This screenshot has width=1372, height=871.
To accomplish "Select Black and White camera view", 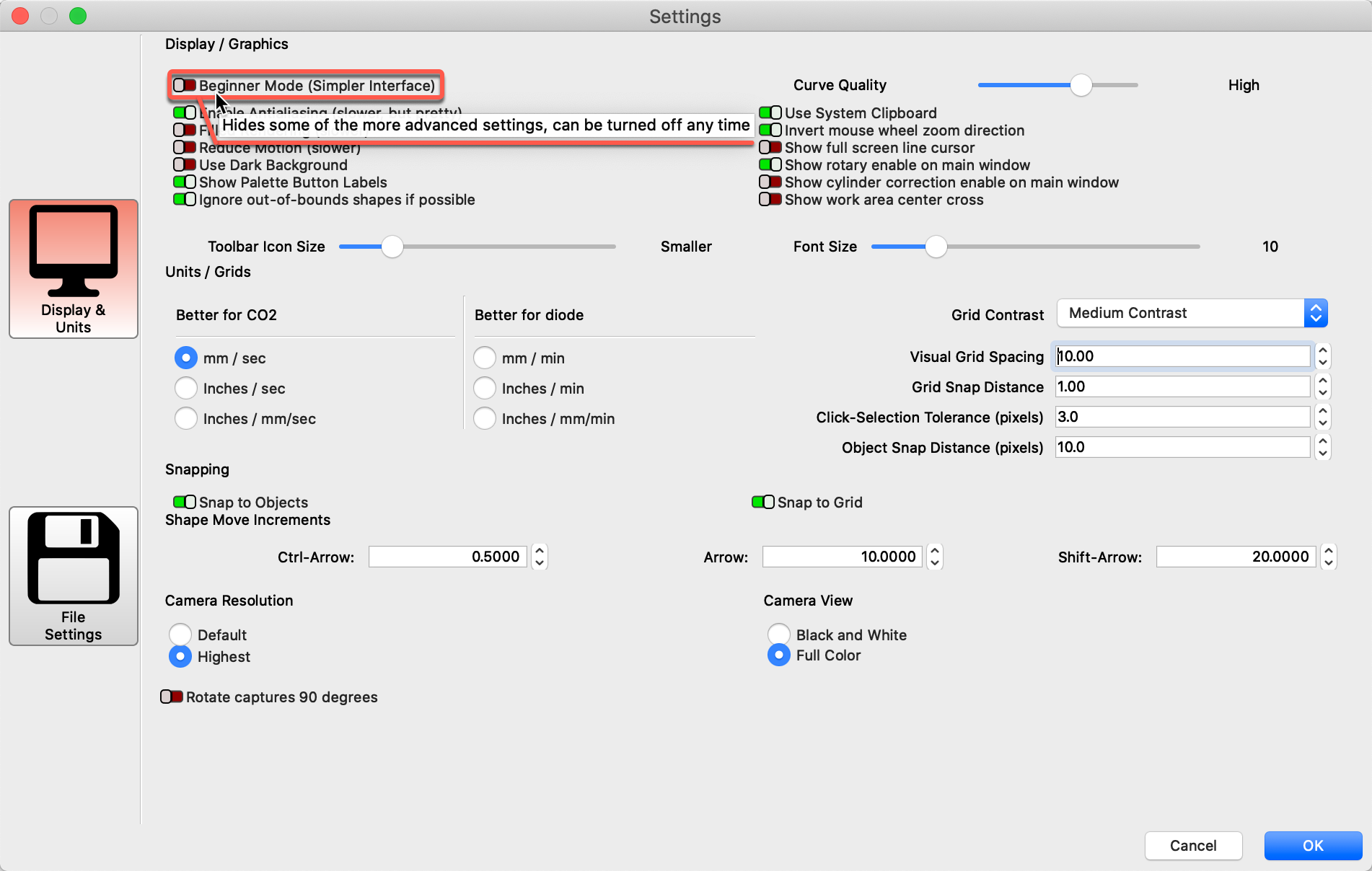I will pos(779,635).
